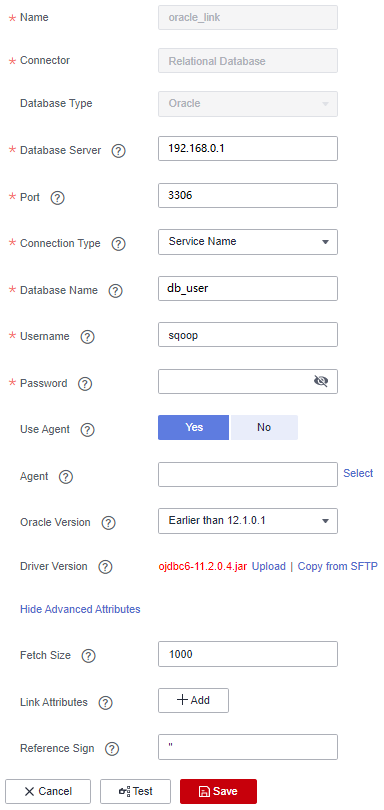Click Upload link for driver
The image size is (384, 810).
(269, 566)
